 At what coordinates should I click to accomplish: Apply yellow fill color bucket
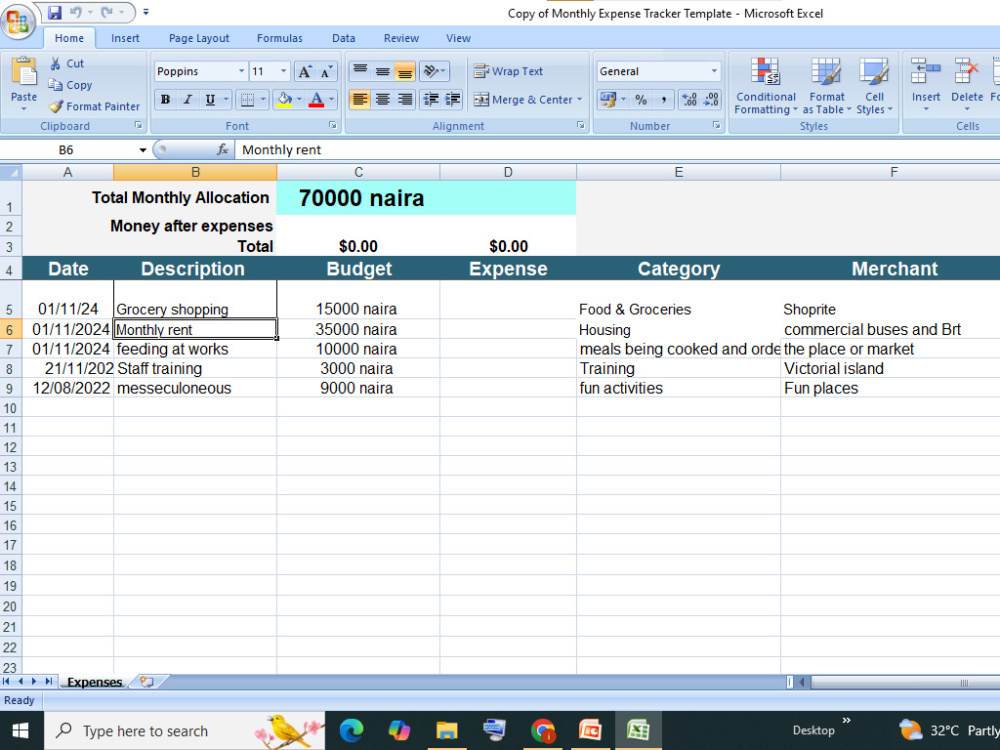(284, 99)
